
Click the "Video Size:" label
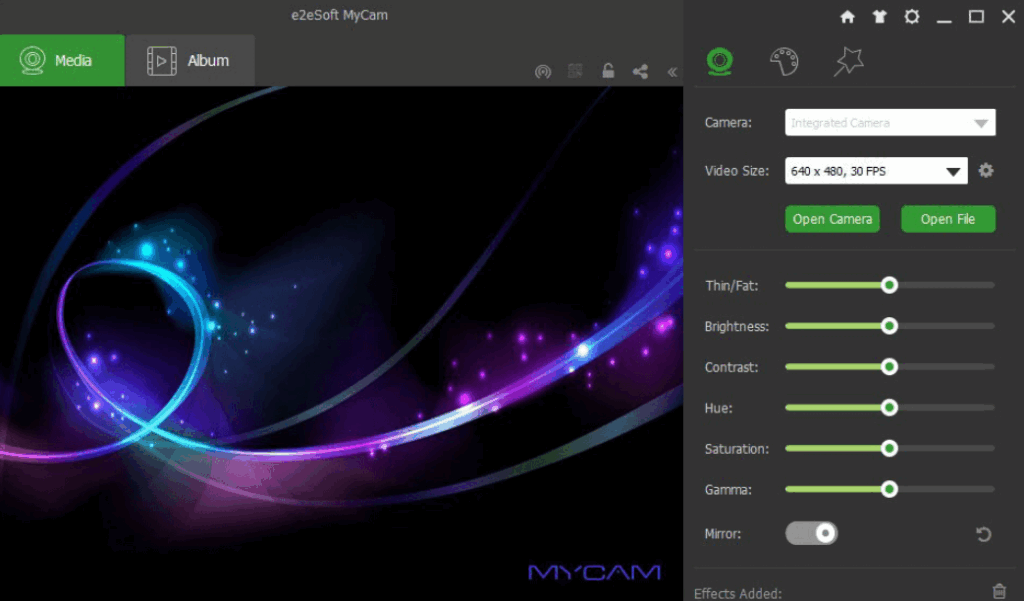tap(737, 171)
